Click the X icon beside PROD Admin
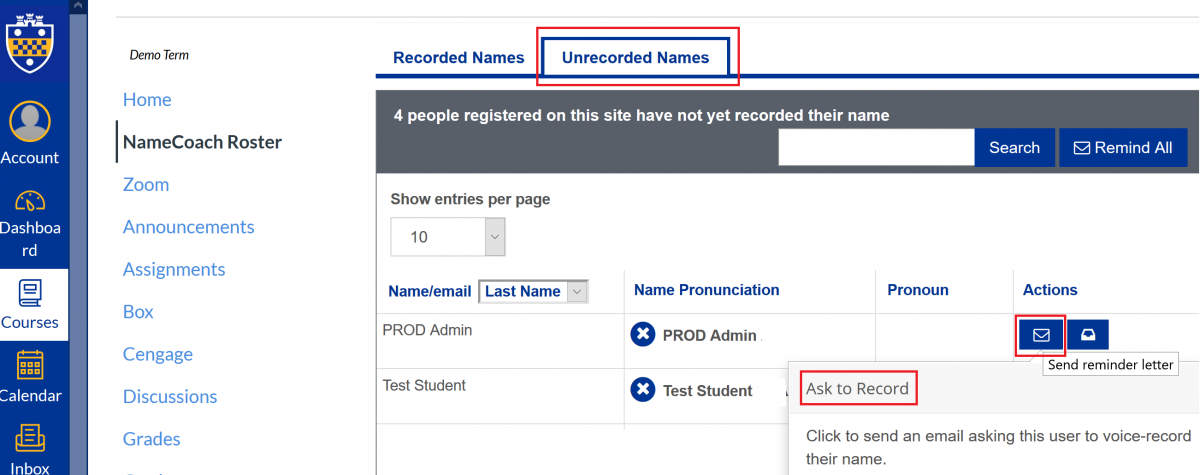Screen dimensions: 1200x475 (643, 335)
